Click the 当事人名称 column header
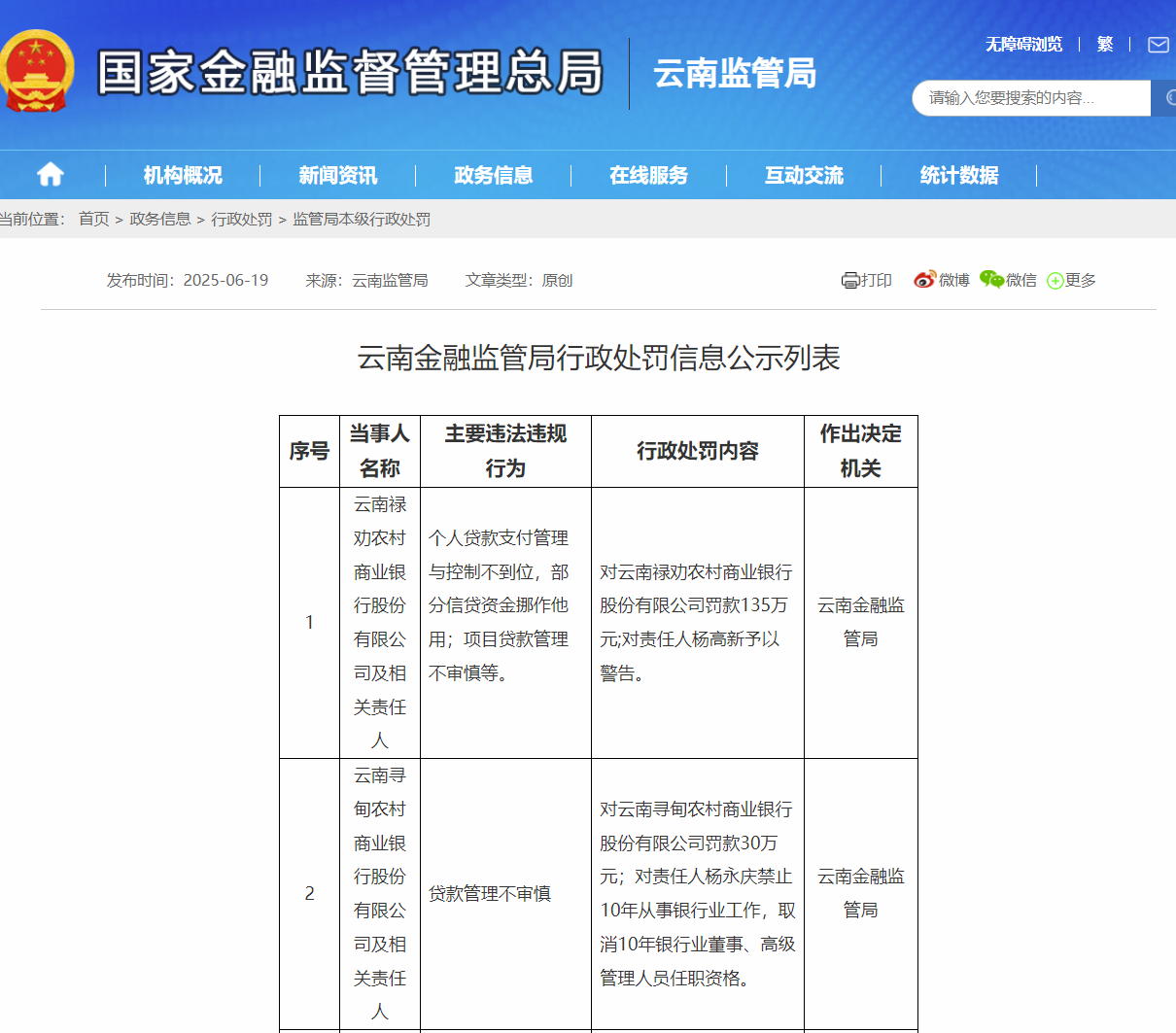Image resolution: width=1176 pixels, height=1033 pixels. [x=380, y=451]
